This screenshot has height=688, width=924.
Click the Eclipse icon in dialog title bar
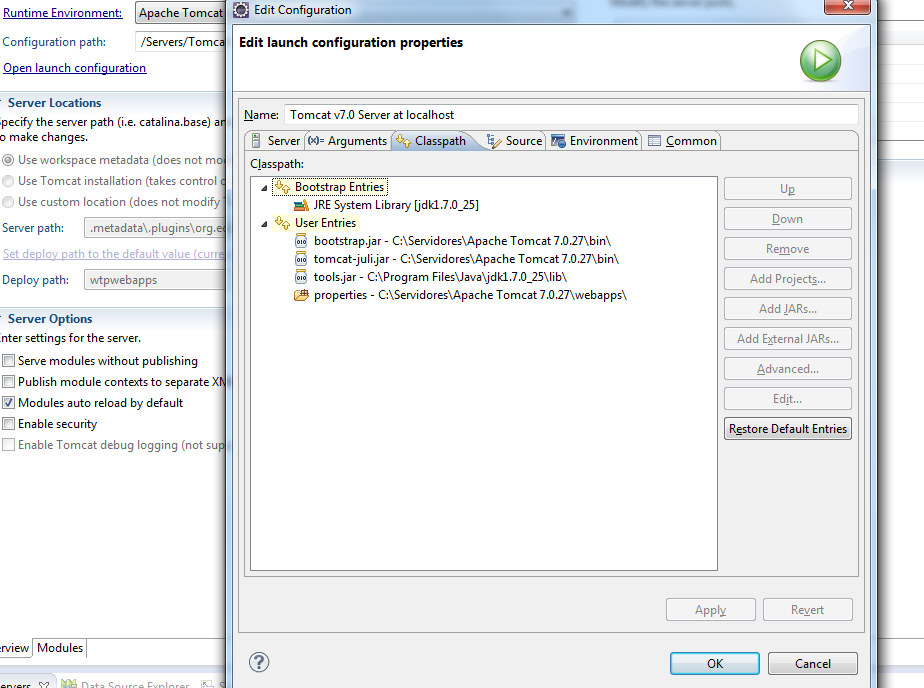pos(242,10)
